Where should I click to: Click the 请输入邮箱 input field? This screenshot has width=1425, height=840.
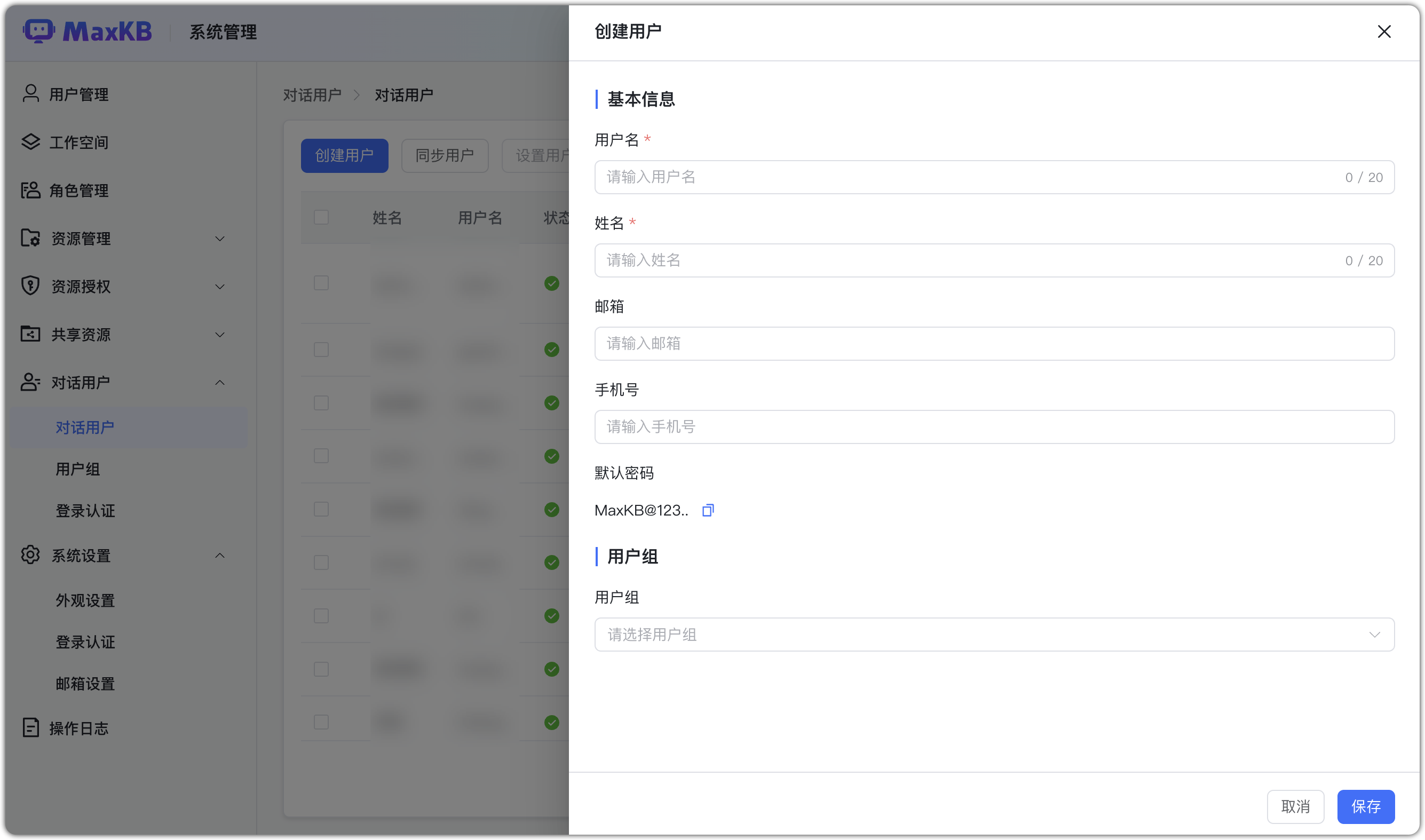(x=994, y=344)
